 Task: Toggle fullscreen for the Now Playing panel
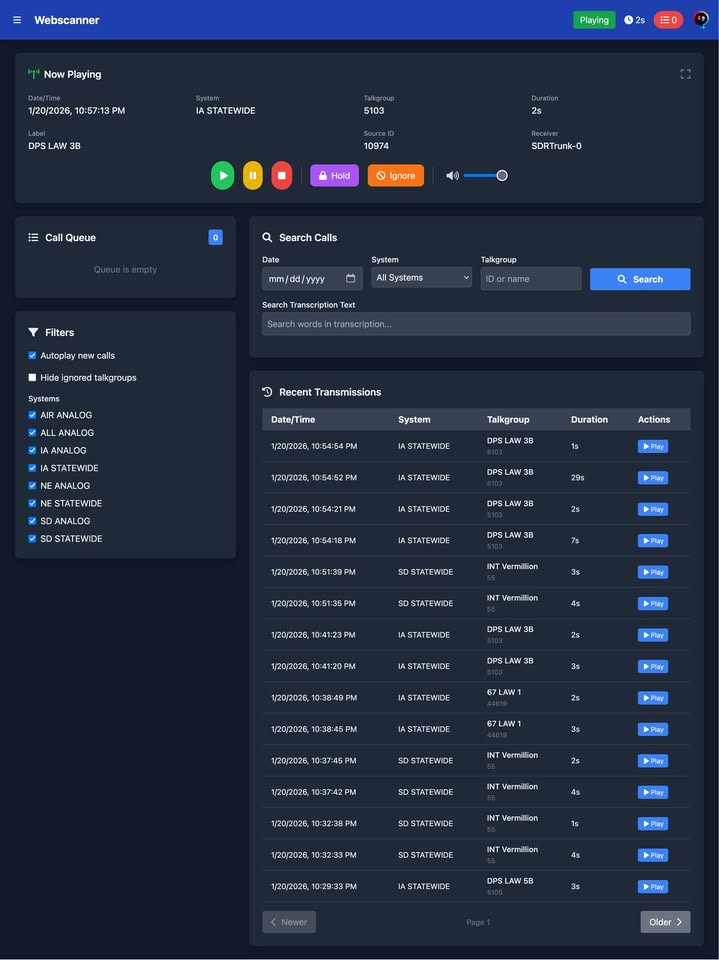(x=685, y=74)
